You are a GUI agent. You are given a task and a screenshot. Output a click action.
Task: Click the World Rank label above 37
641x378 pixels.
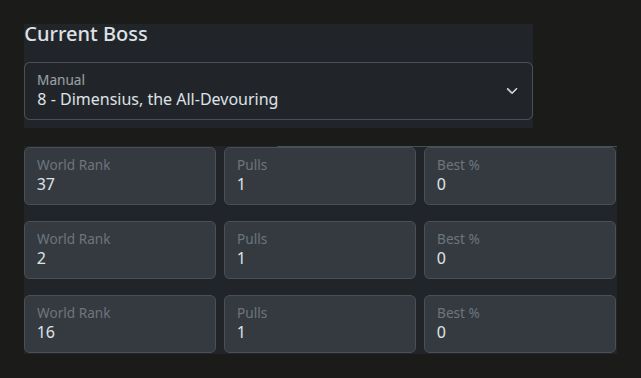[x=74, y=165]
